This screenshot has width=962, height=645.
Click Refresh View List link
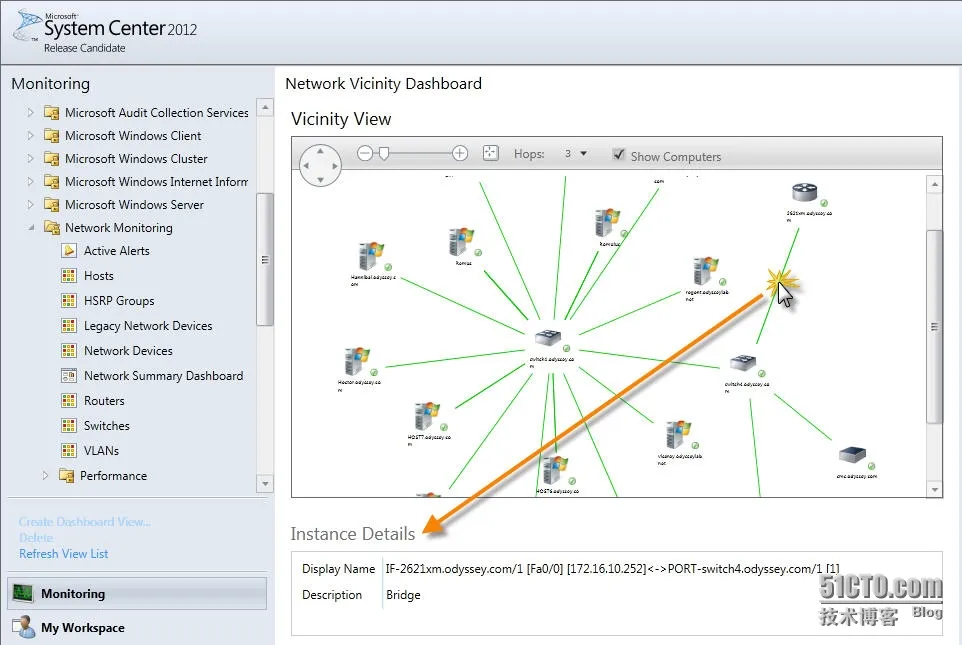63,554
